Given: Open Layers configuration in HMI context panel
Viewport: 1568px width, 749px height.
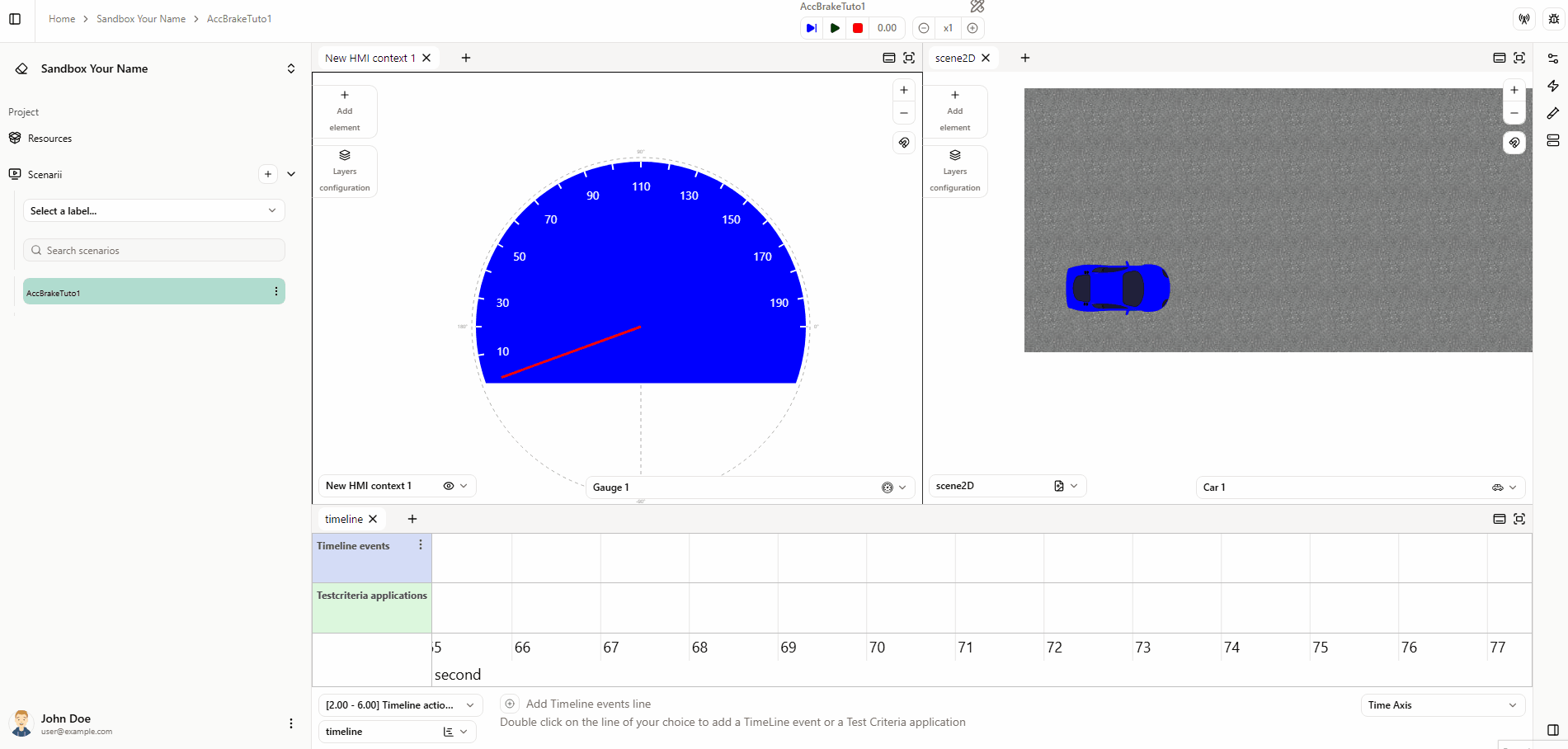Looking at the screenshot, I should tap(345, 172).
